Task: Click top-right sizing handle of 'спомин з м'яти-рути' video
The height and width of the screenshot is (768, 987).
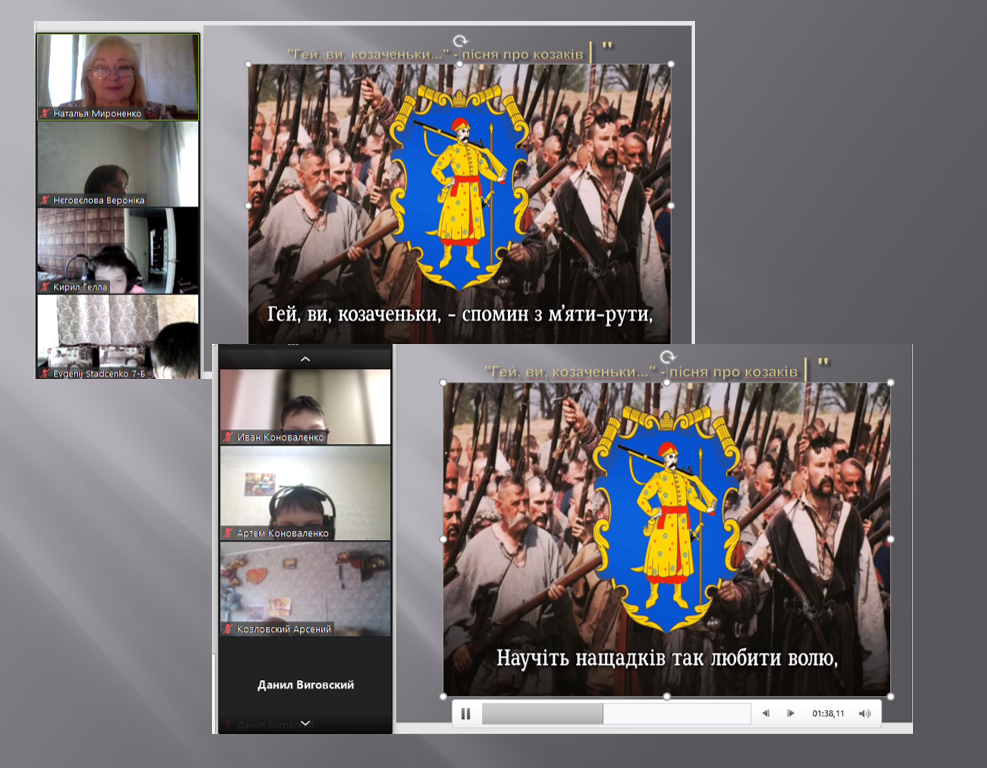Action: click(x=671, y=64)
